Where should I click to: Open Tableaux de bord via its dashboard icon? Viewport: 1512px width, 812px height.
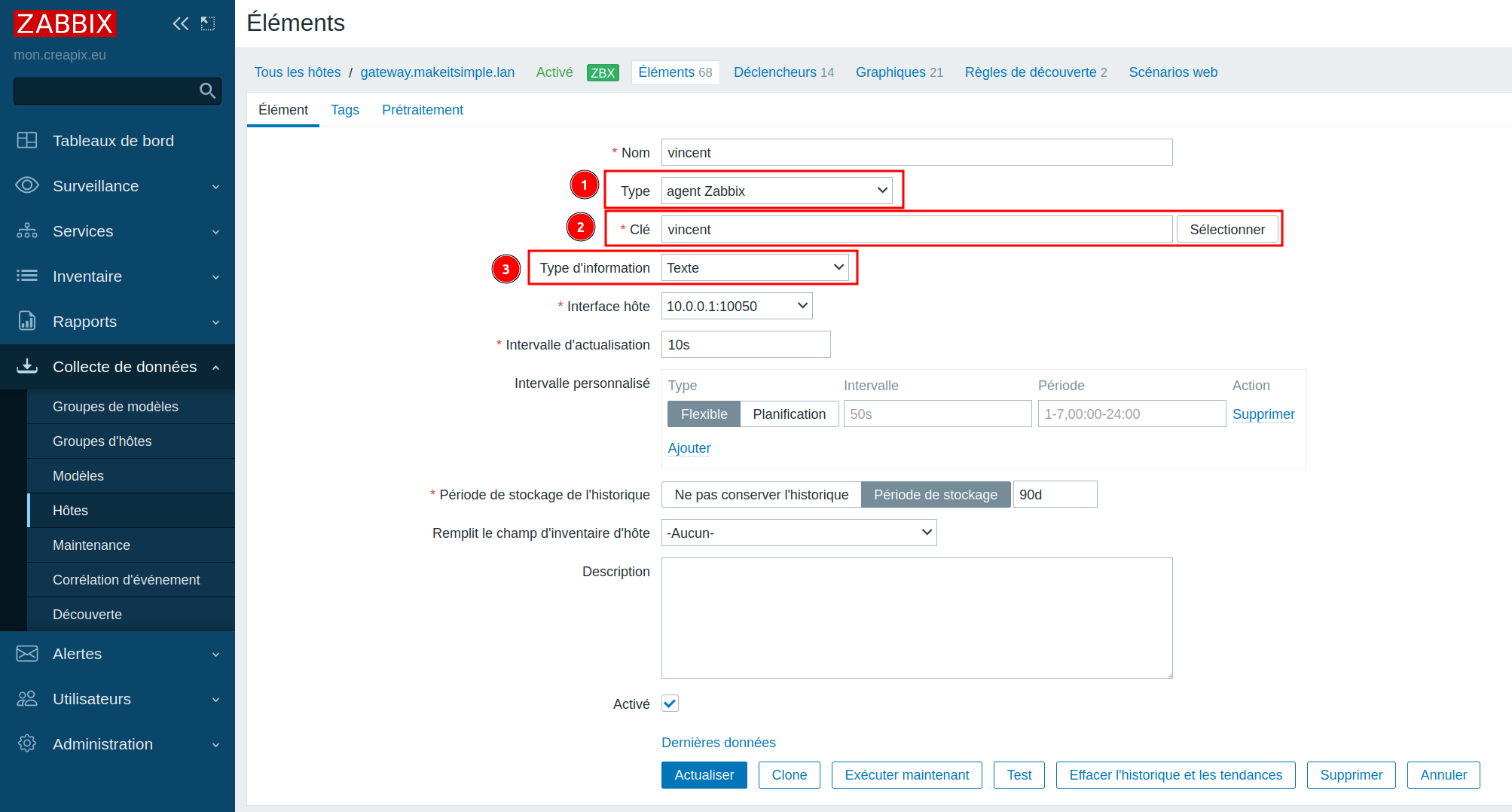(x=27, y=140)
